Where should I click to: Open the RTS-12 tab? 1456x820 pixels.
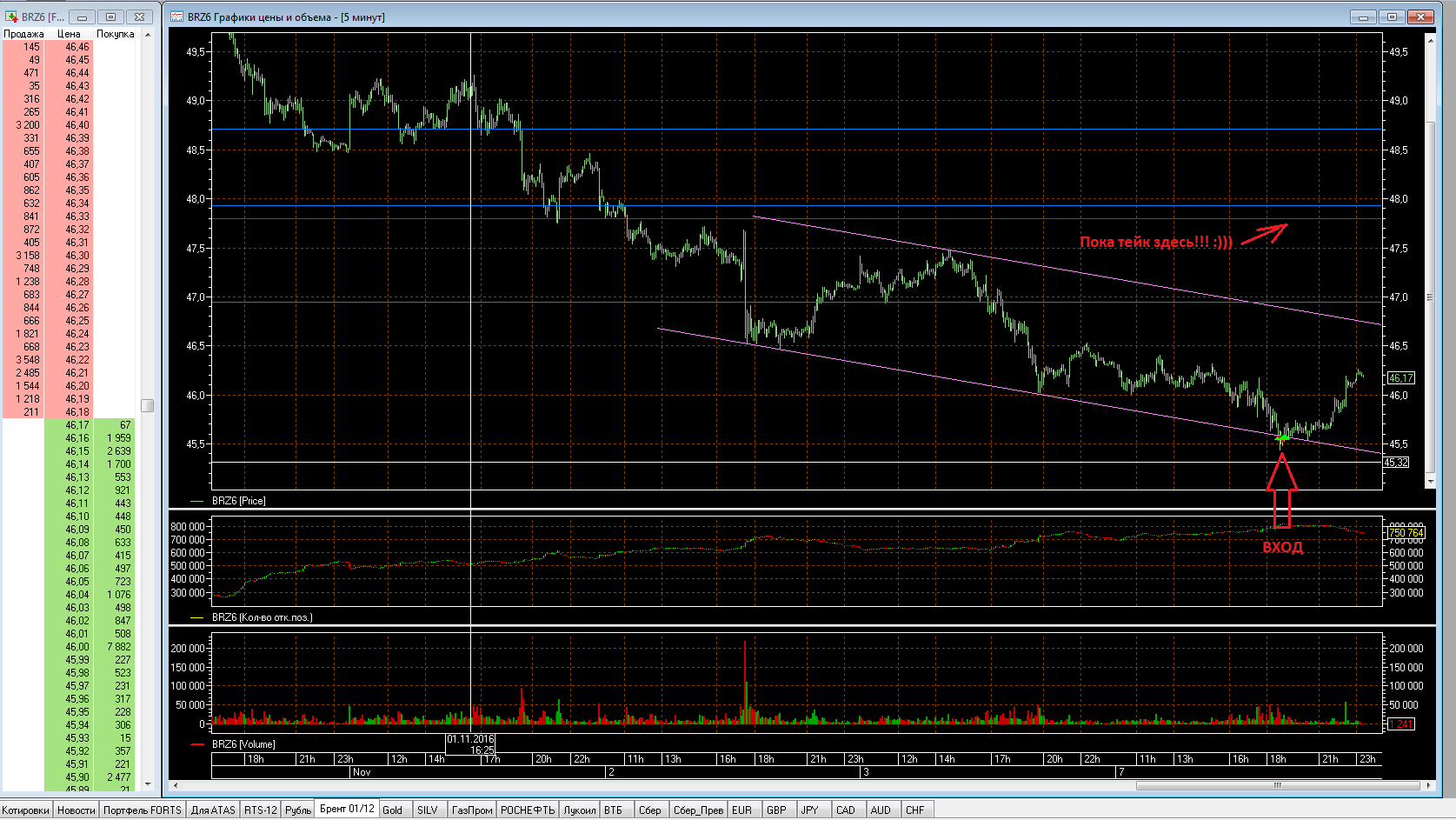[260, 810]
